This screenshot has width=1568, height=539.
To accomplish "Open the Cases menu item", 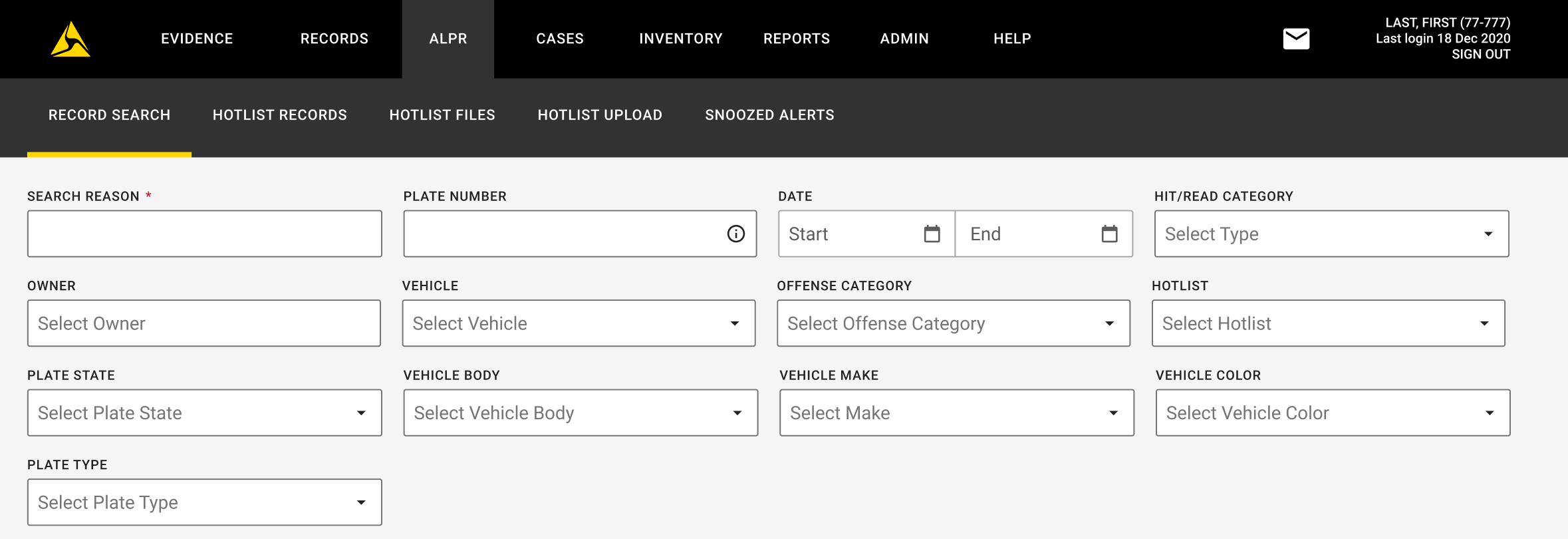I will tap(559, 39).
